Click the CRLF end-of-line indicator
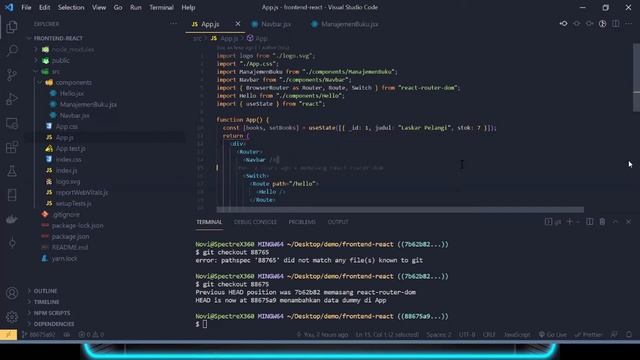 [489, 334]
